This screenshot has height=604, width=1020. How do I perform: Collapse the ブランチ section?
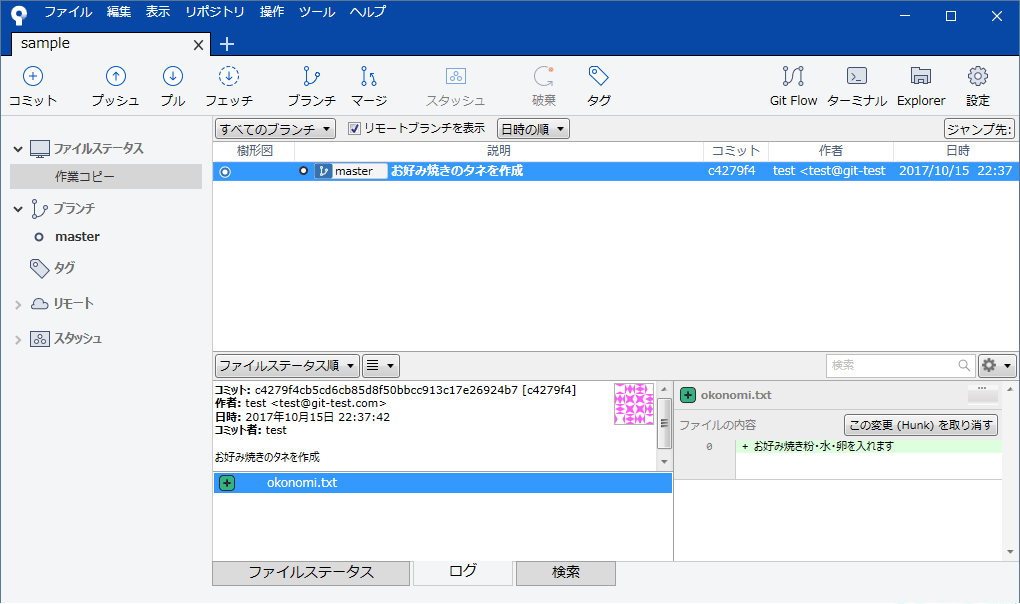pos(18,209)
